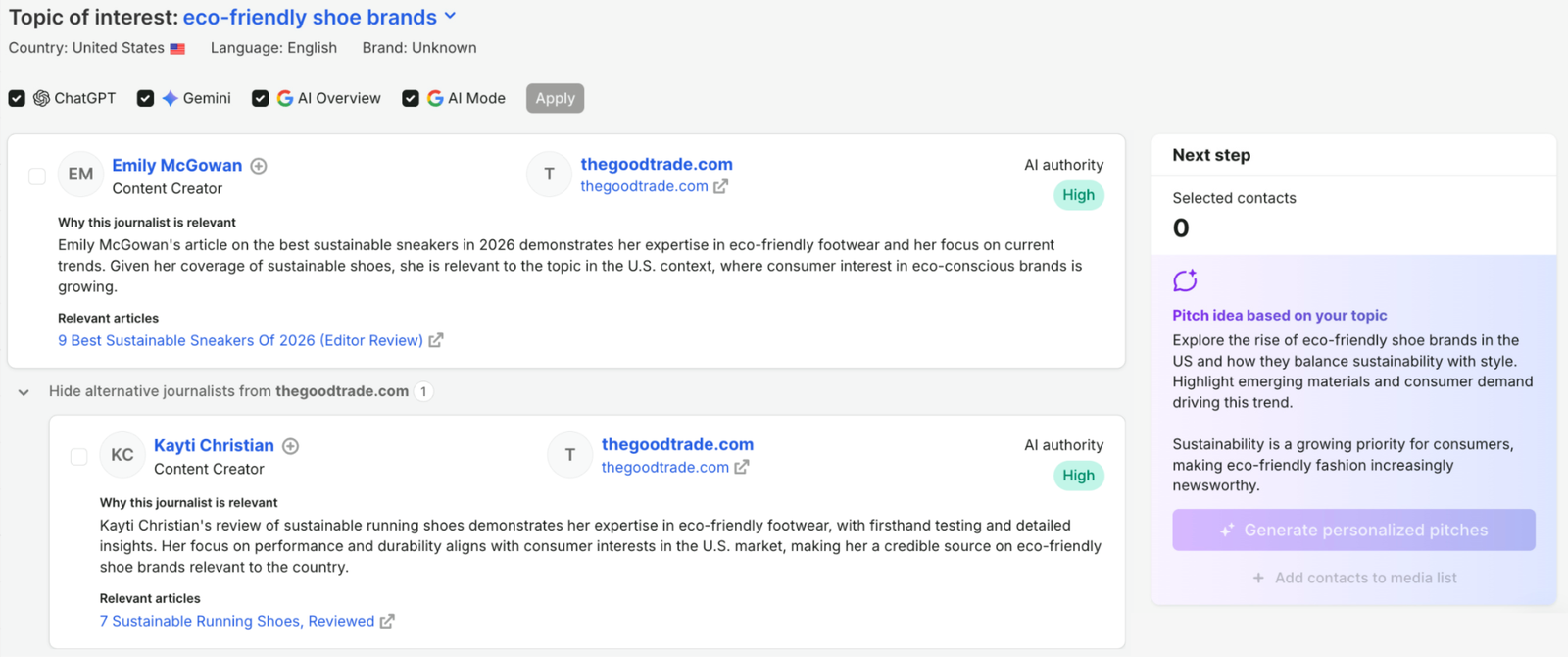Open external link icon after Emily's thegoodtrade.com URL
Screen dimensions: 1568x657
[720, 186]
